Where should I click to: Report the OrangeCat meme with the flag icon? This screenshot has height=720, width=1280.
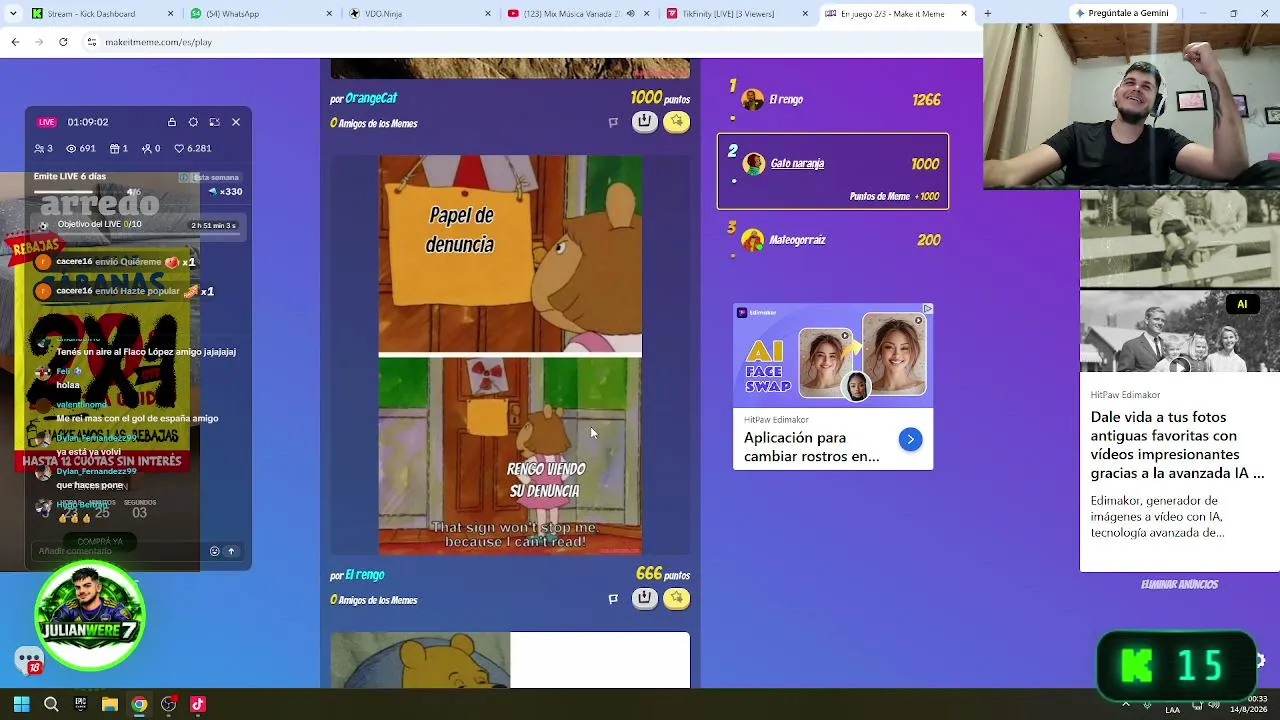tap(613, 123)
